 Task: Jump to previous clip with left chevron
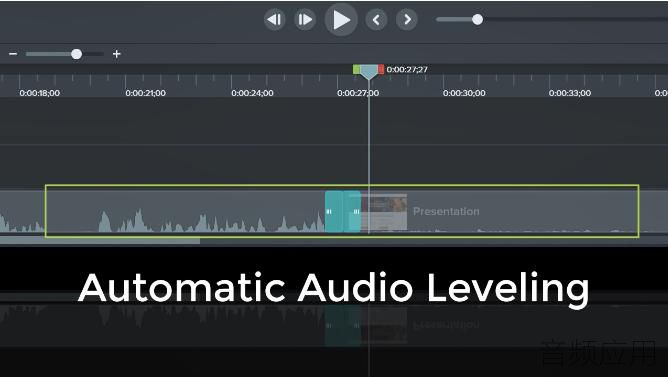376,20
